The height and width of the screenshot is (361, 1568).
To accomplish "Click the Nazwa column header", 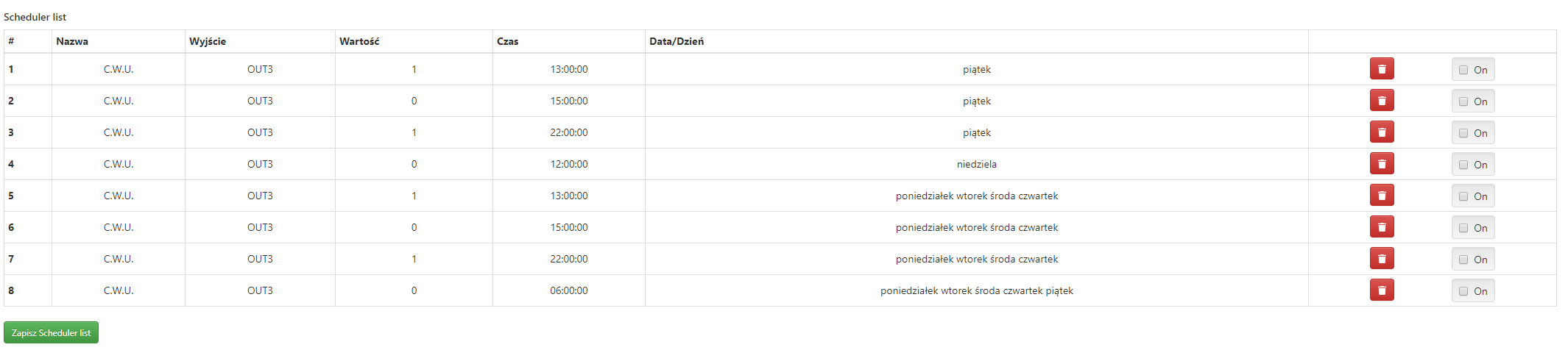I will [72, 41].
